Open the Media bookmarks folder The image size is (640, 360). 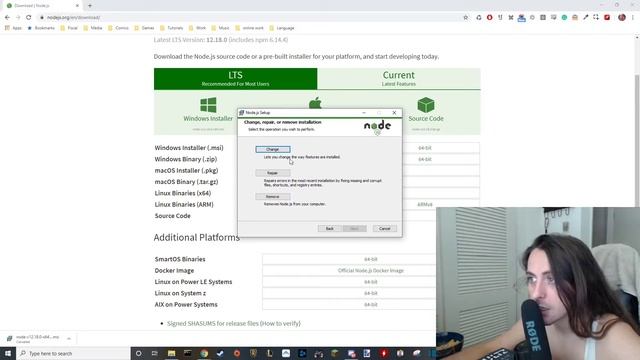93,28
